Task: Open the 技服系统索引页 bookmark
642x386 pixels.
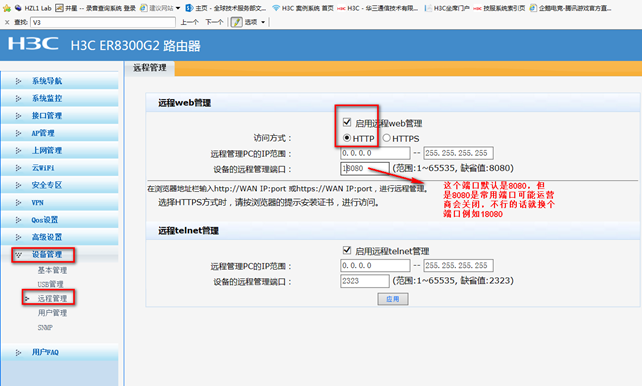Action: (x=500, y=8)
